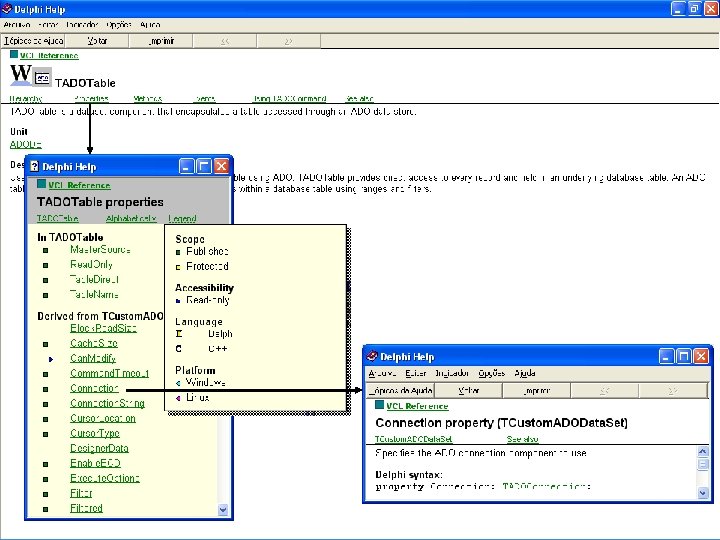
Task: Click the scroll down arrow in the properties popup
Action: coord(223,510)
